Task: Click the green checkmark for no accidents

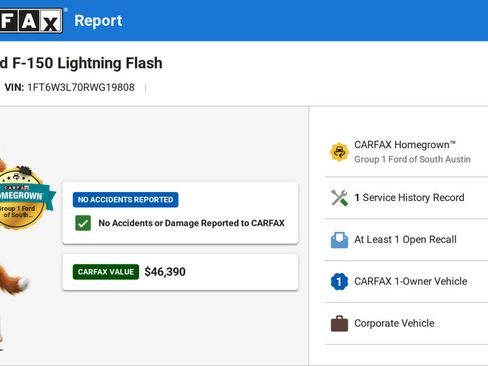Action: point(83,223)
